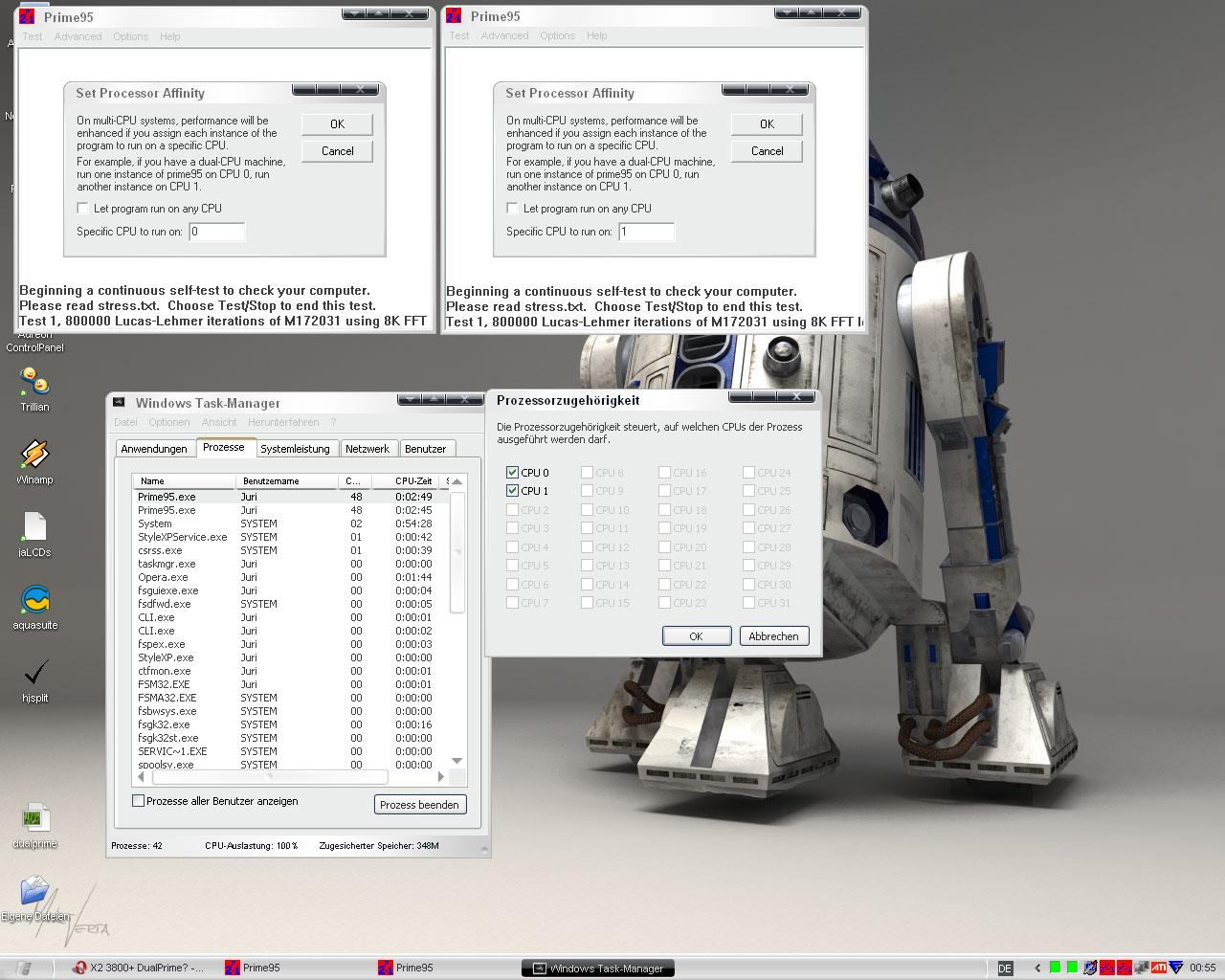This screenshot has height=980, width=1225.
Task: Open the Test menu in left Prime95
Action: click(x=33, y=36)
